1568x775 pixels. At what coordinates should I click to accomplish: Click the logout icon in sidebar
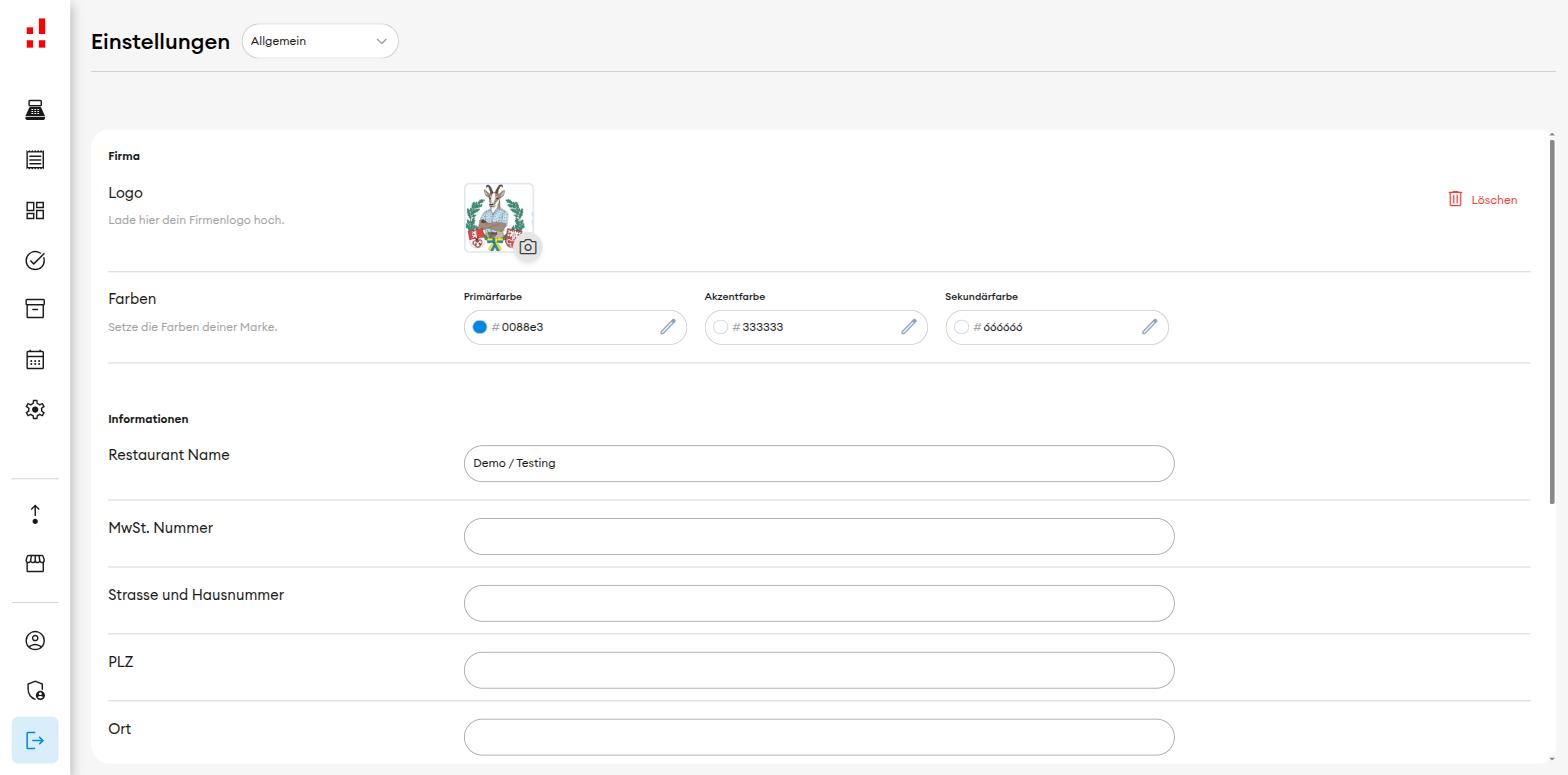[35, 740]
